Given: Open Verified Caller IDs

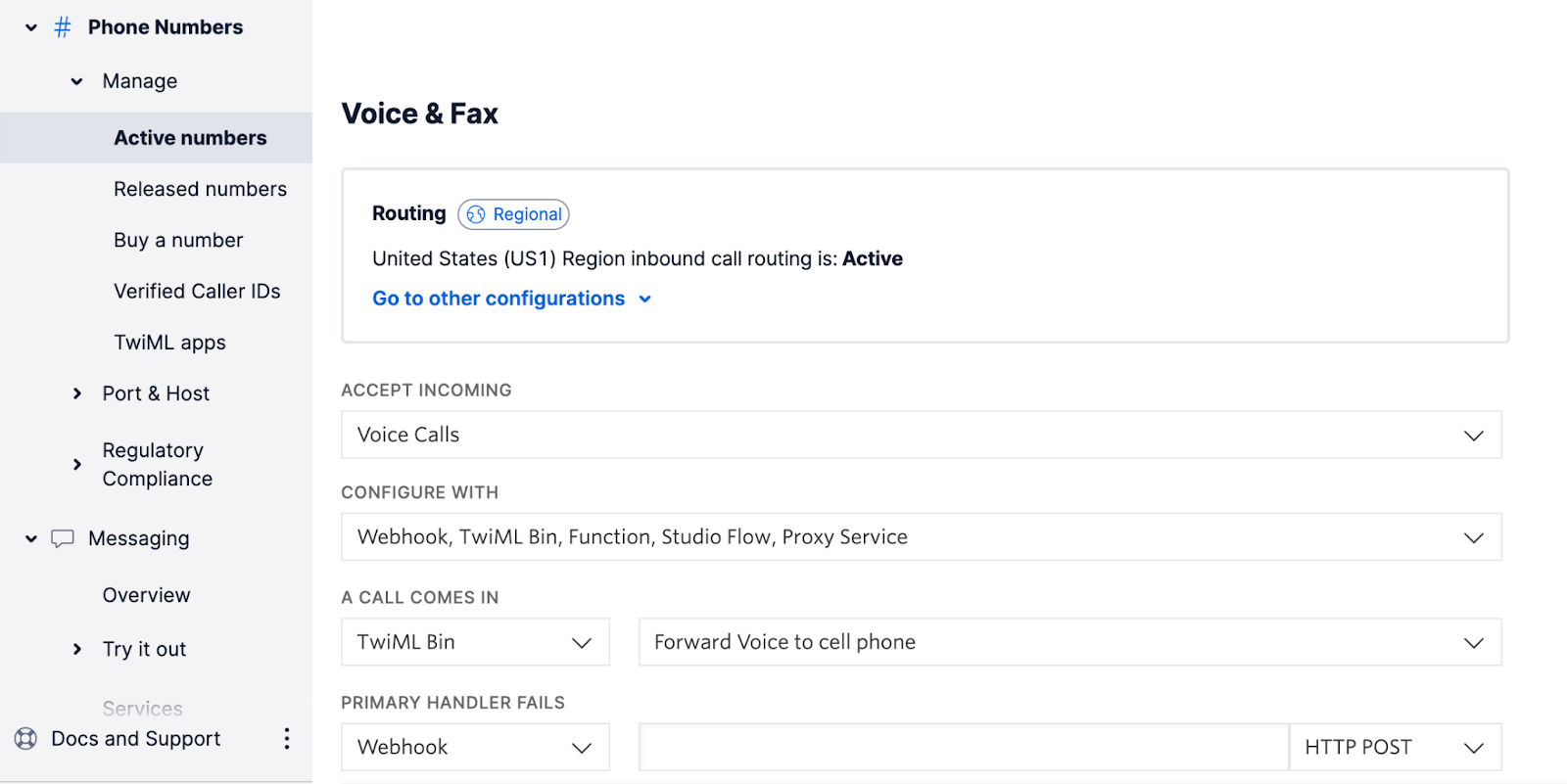Looking at the screenshot, I should 197,291.
